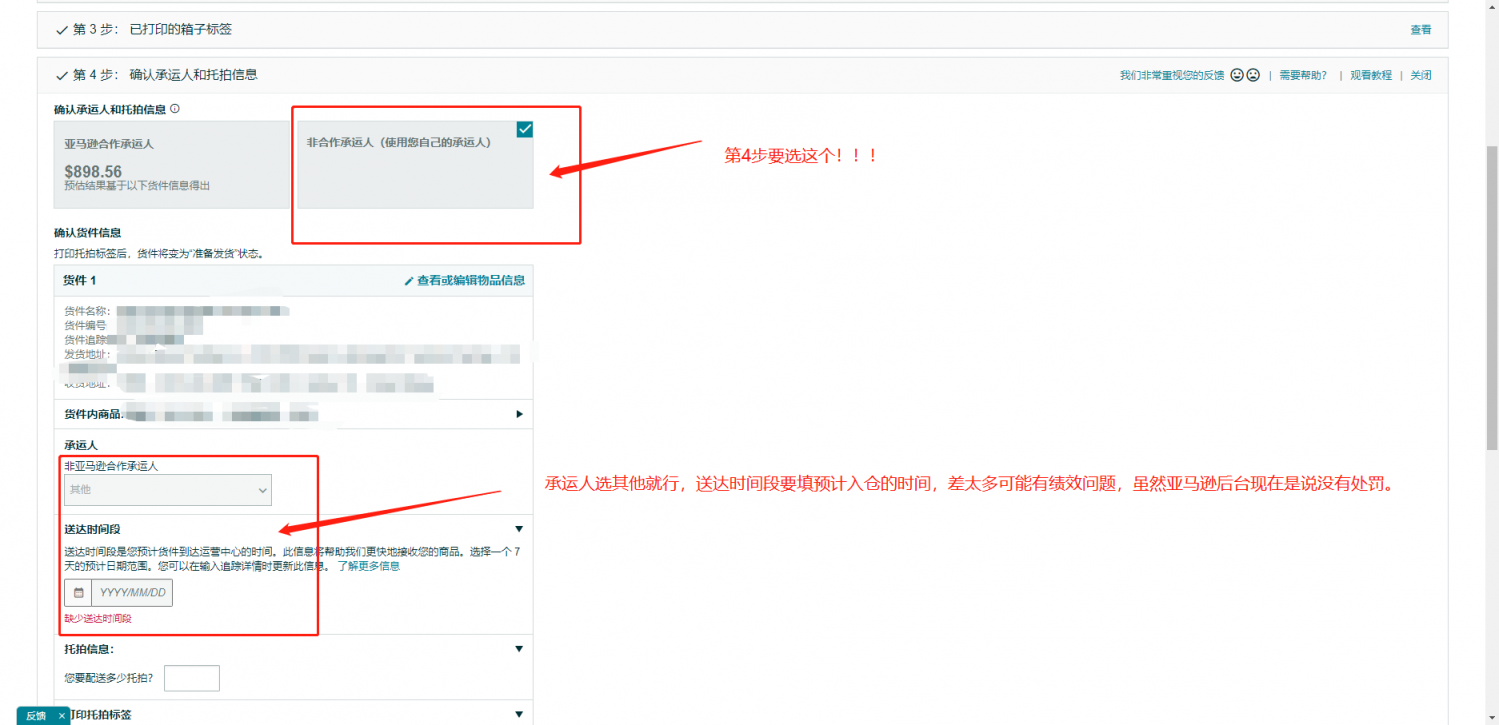
Task: Open the 需要帮助? link
Action: [x=1304, y=75]
